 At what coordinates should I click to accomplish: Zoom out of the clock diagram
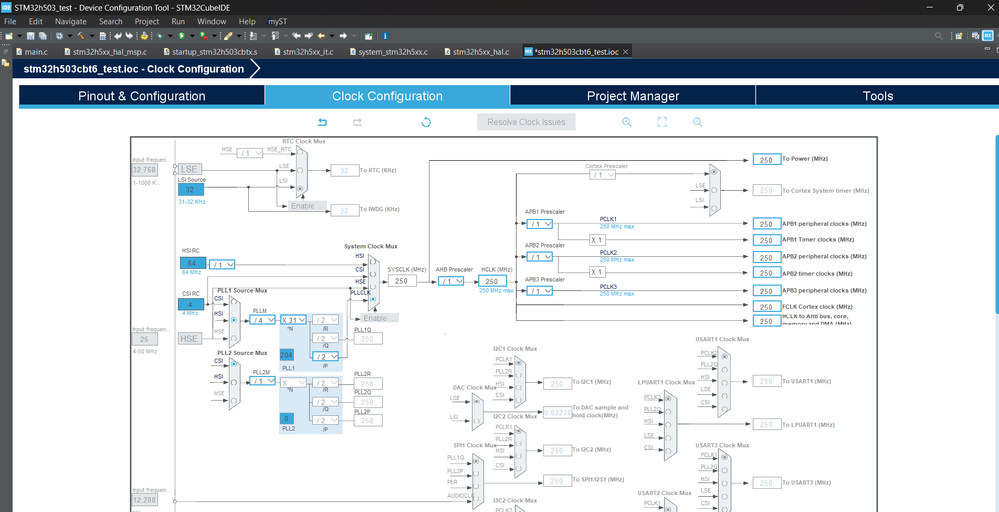click(697, 122)
